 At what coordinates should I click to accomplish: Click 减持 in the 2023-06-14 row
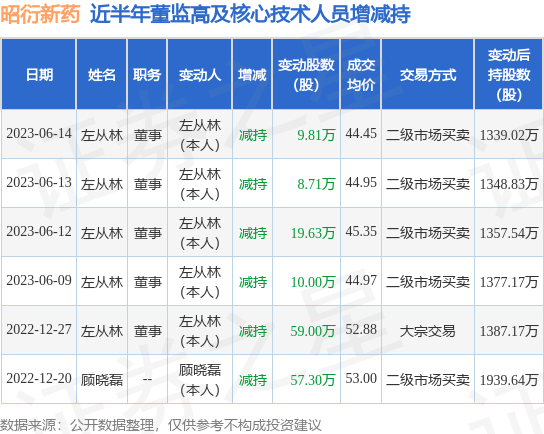(x=253, y=135)
